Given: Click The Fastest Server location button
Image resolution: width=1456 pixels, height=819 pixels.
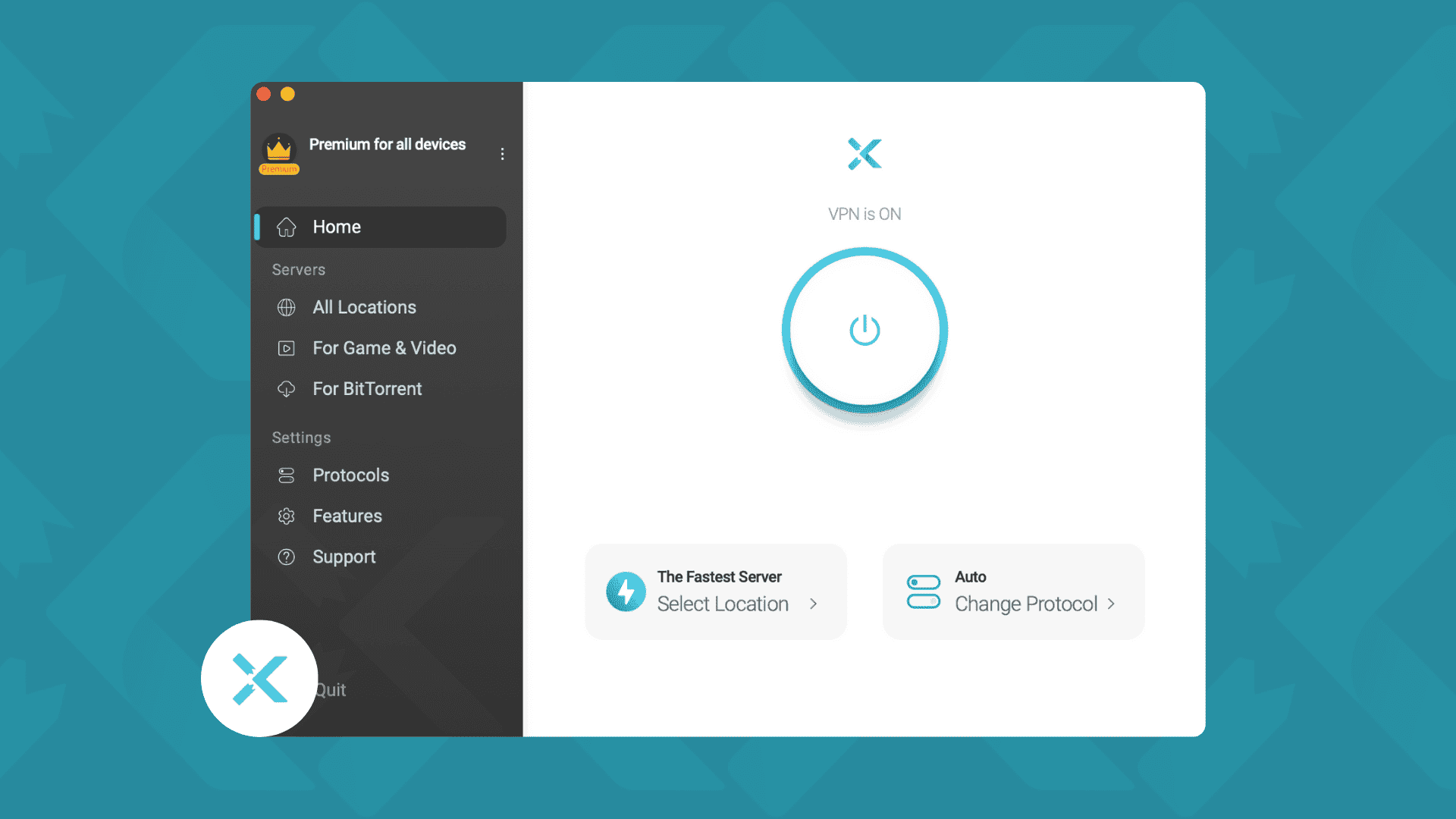Looking at the screenshot, I should [x=716, y=590].
